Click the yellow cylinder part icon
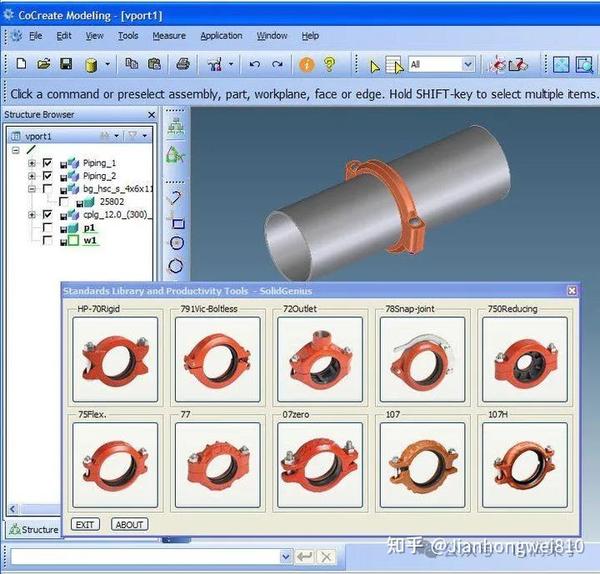The width and height of the screenshot is (600, 574). 91,65
